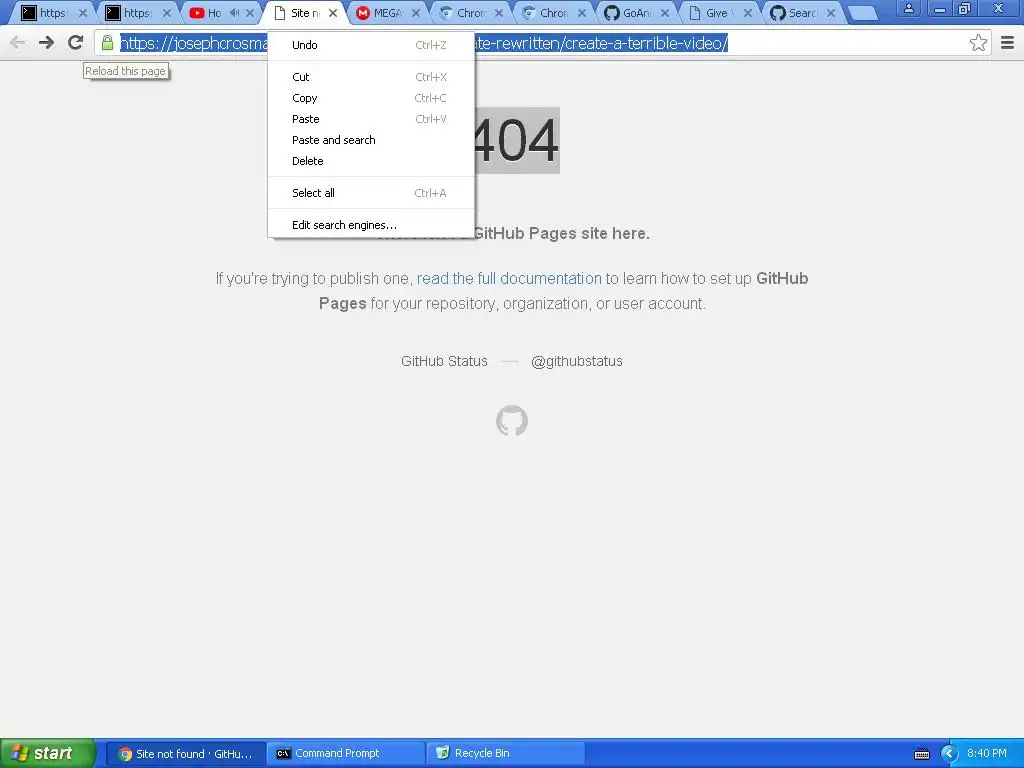The width and height of the screenshot is (1024, 768).
Task: Close the Search GitHub tab
Action: click(831, 13)
